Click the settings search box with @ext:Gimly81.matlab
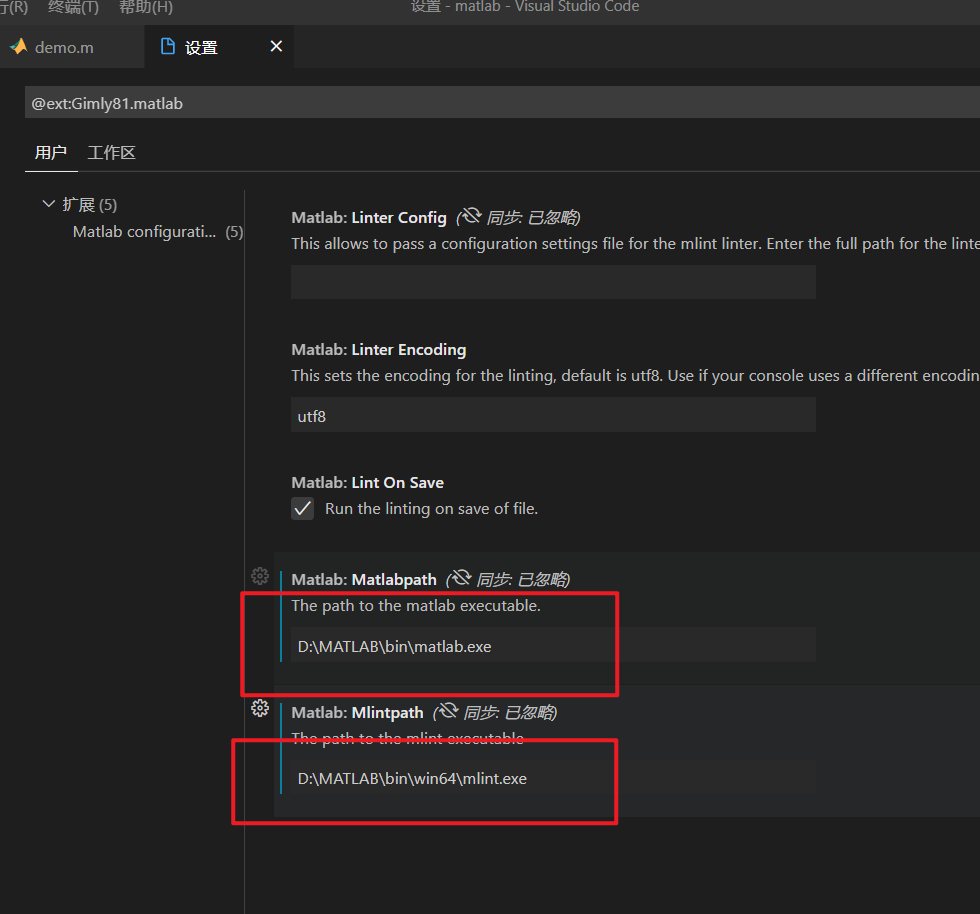The image size is (980, 914). tap(502, 103)
